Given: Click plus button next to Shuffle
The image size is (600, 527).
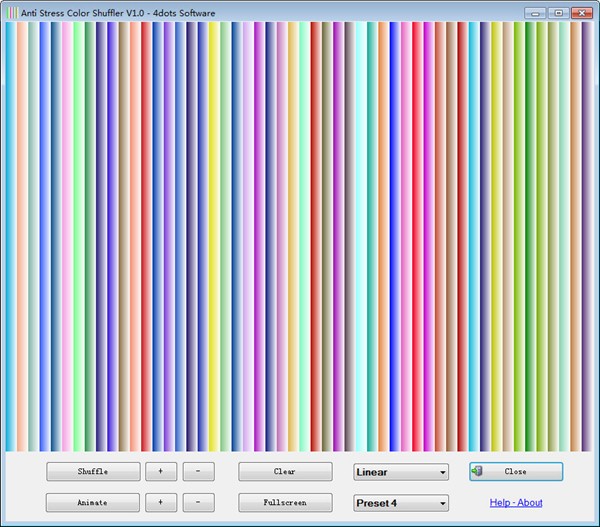Looking at the screenshot, I should coord(160,471).
